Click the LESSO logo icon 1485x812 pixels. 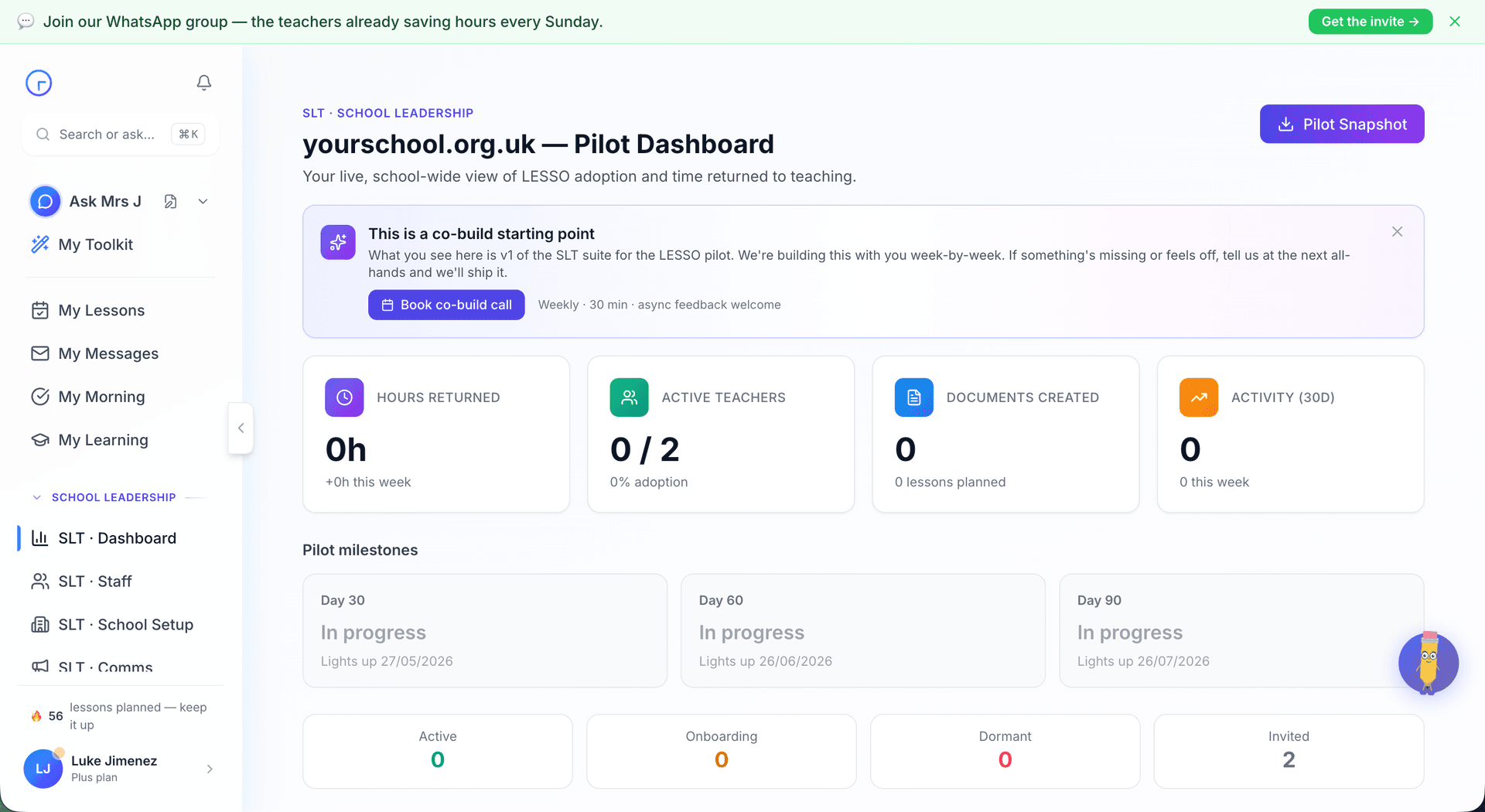point(39,83)
